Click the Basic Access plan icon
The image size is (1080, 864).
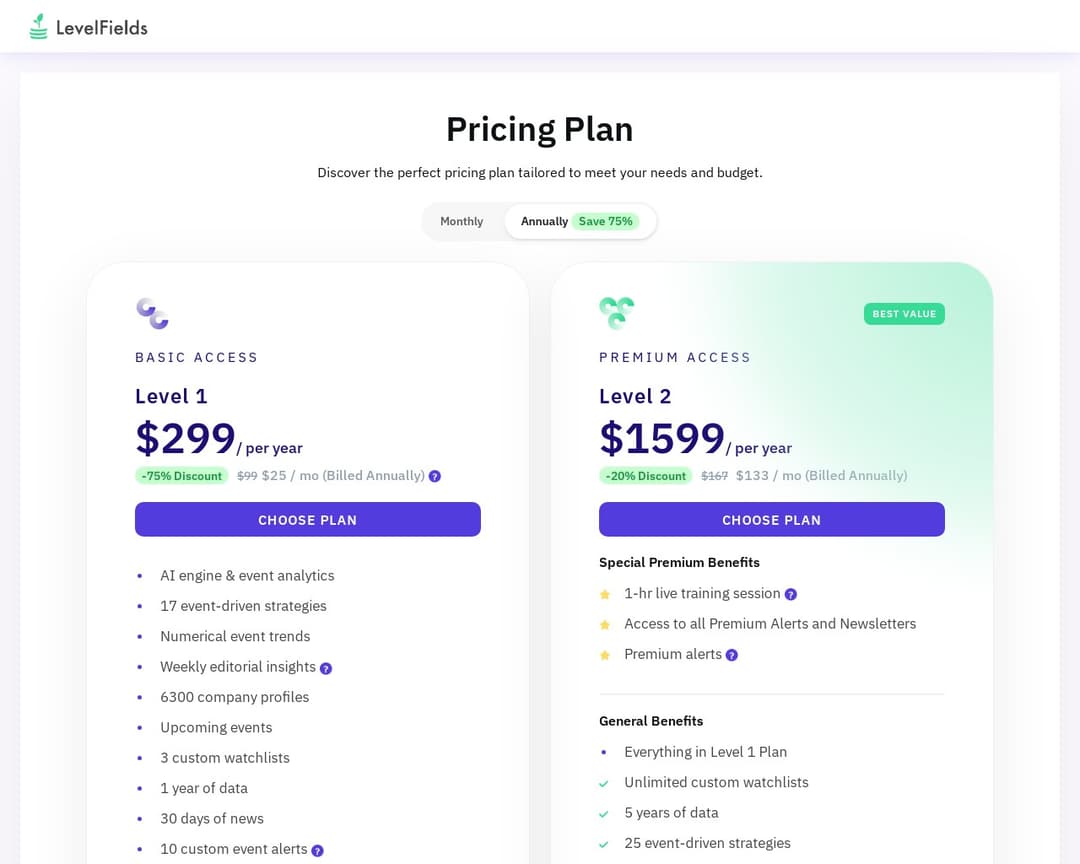click(x=152, y=313)
